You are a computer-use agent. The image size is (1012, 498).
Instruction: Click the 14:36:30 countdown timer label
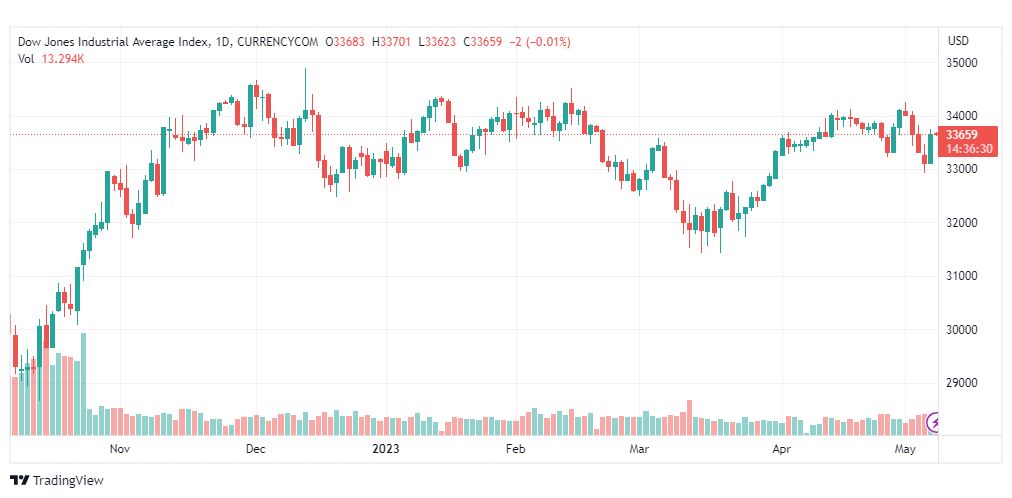click(969, 149)
